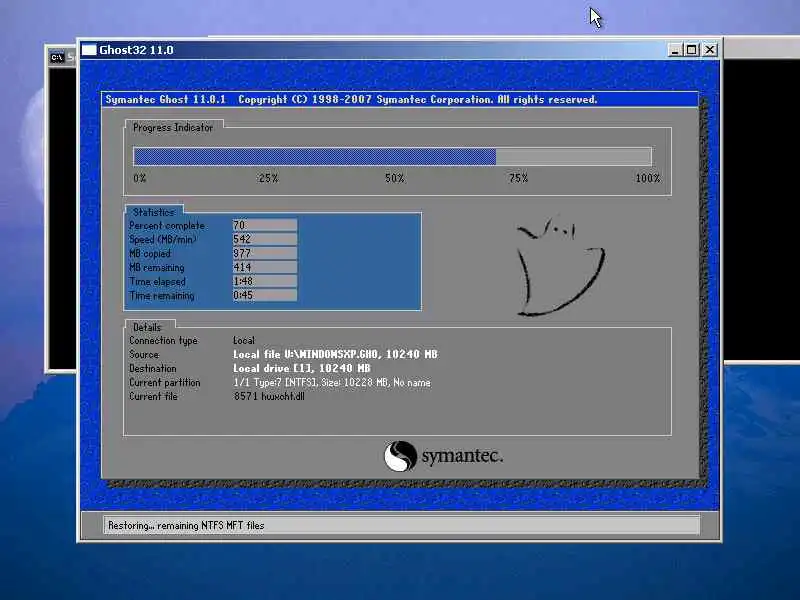Click the Speed (MB/min) label

pos(163,239)
